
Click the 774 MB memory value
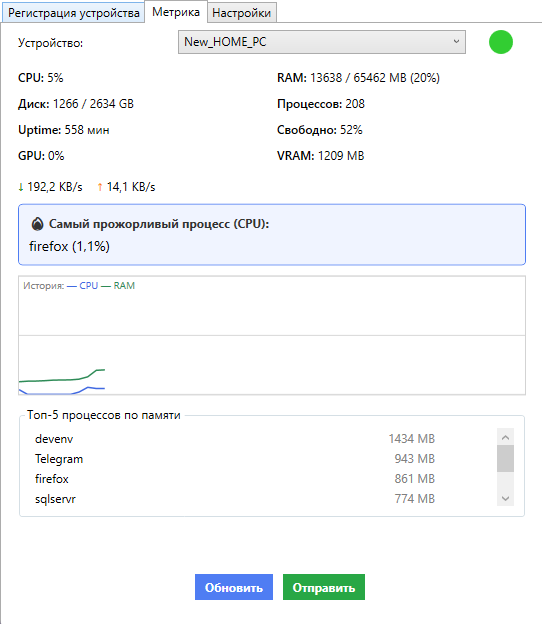415,498
